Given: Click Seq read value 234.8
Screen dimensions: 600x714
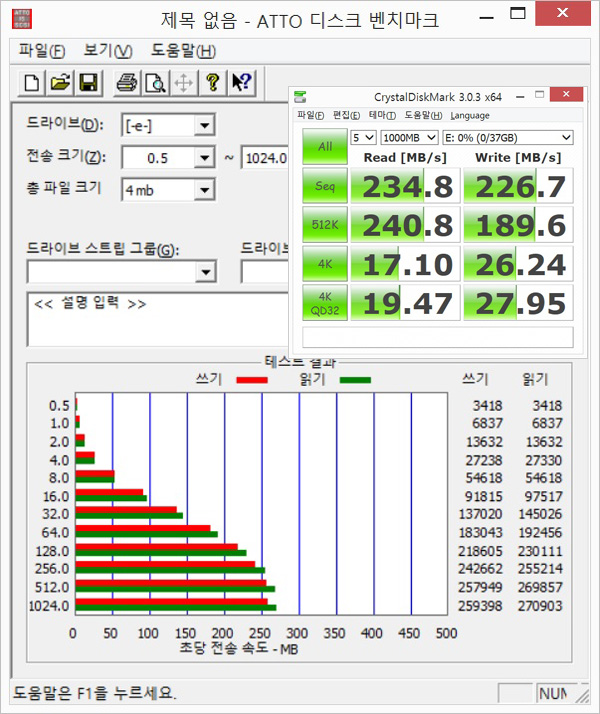Looking at the screenshot, I should (x=405, y=186).
